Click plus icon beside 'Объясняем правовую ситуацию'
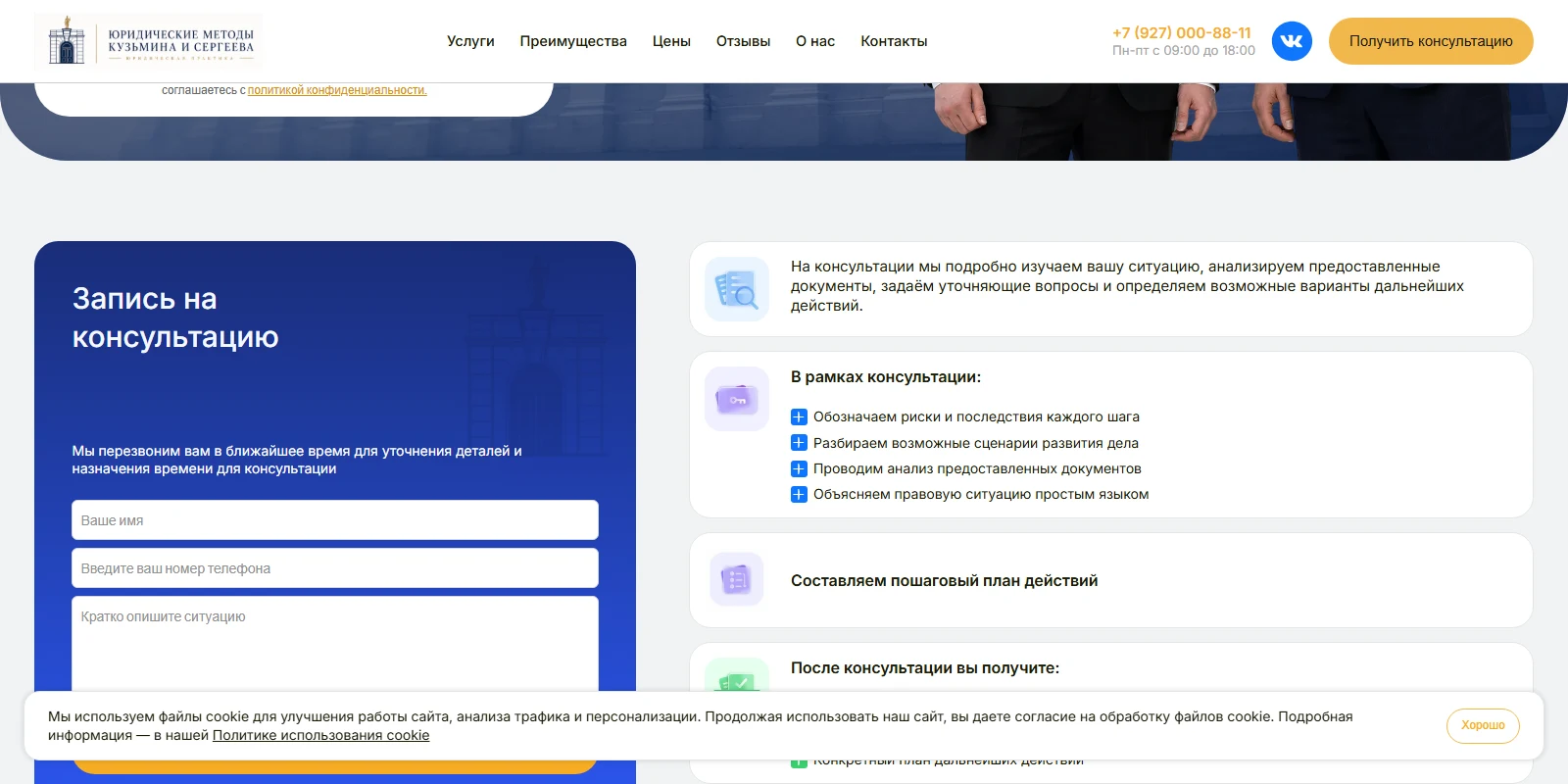1568x784 pixels. 799,494
